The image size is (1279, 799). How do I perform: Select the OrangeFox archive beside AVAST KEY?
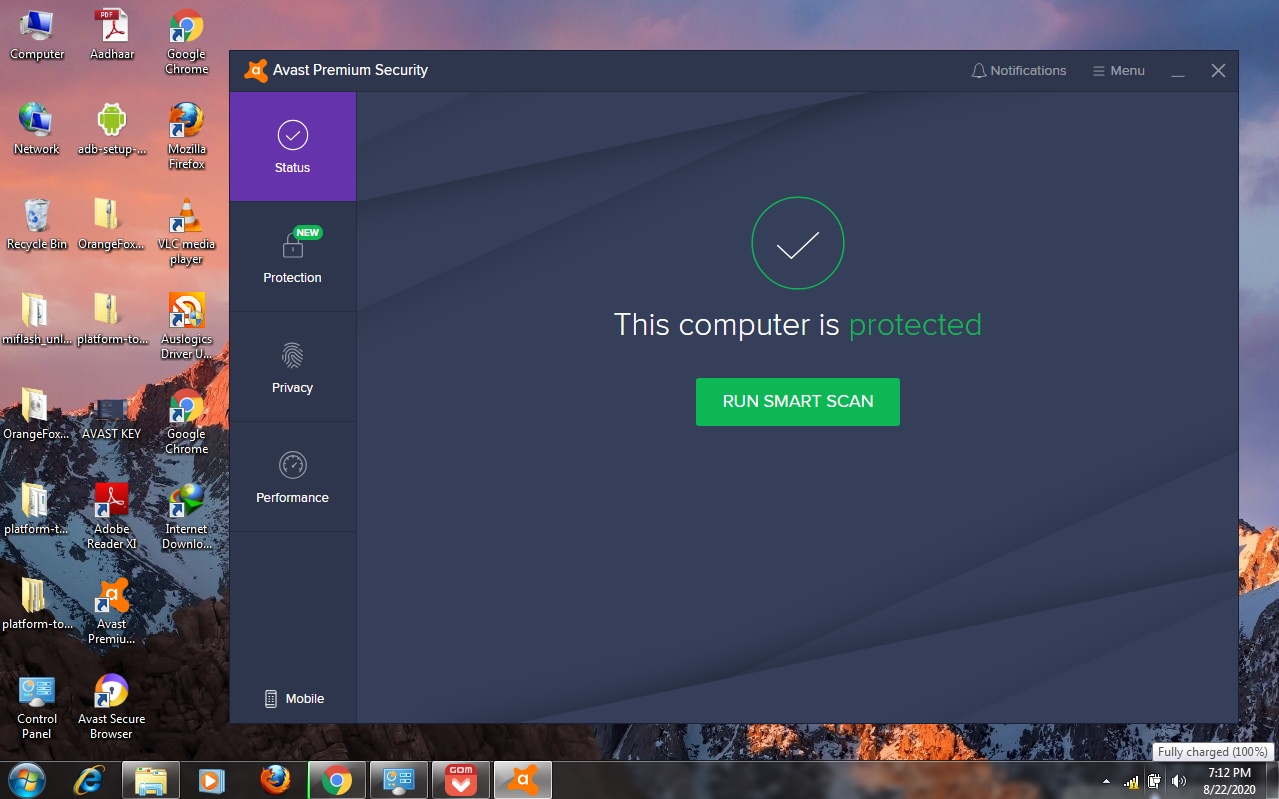pyautogui.click(x=37, y=415)
